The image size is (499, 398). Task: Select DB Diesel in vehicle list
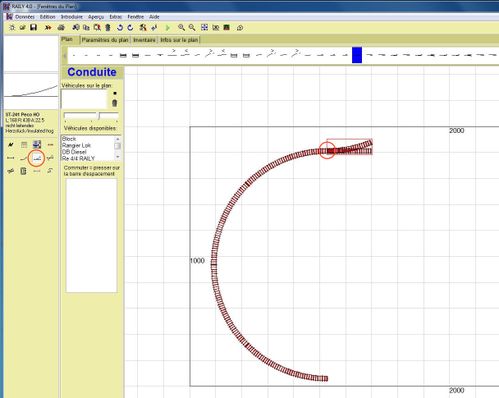[74, 152]
